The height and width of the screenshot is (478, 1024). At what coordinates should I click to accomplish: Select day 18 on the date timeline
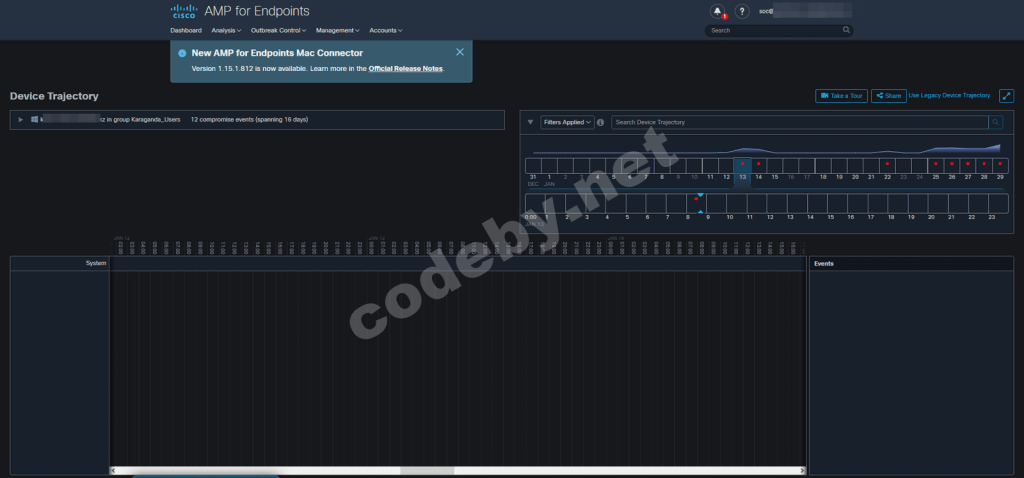(x=823, y=165)
